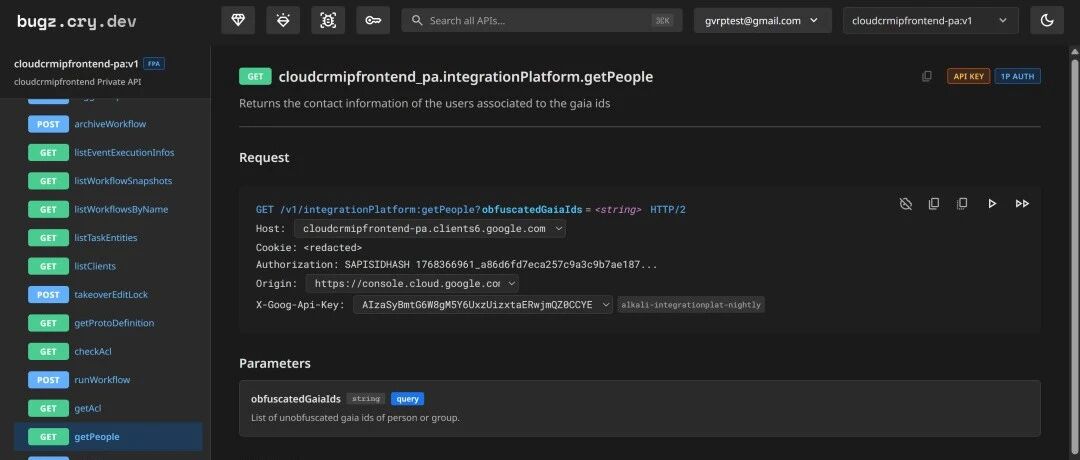Click the <string> placeholder in request URL

pyautogui.click(x=618, y=209)
